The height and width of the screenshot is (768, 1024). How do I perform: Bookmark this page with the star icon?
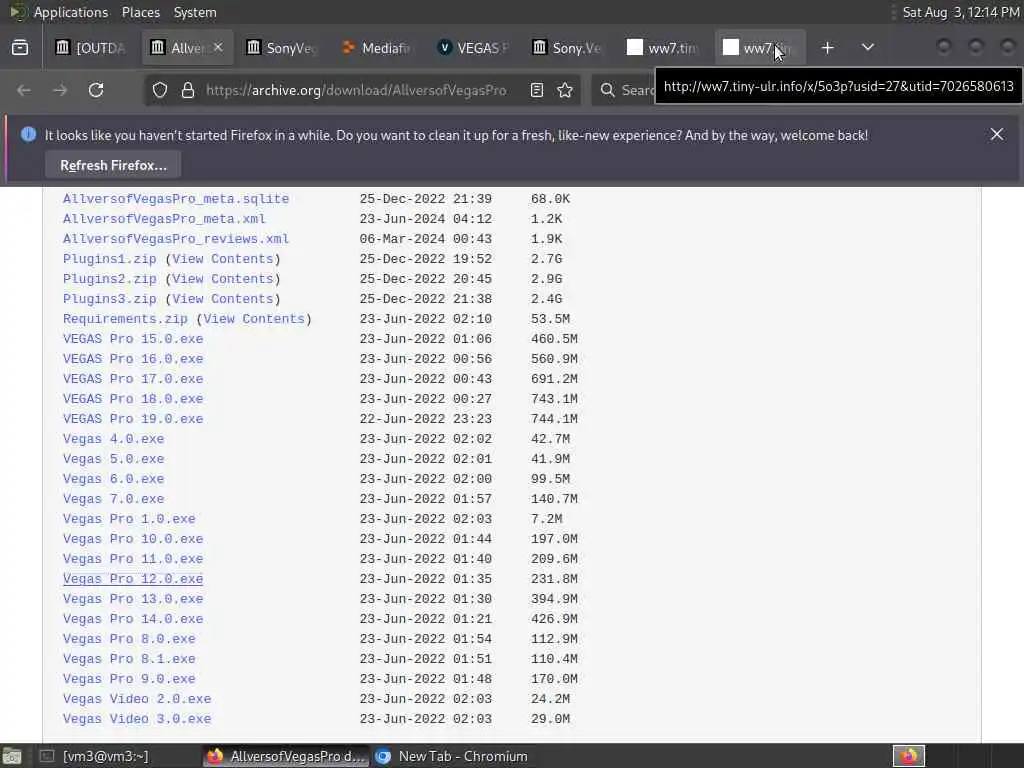coord(566,90)
